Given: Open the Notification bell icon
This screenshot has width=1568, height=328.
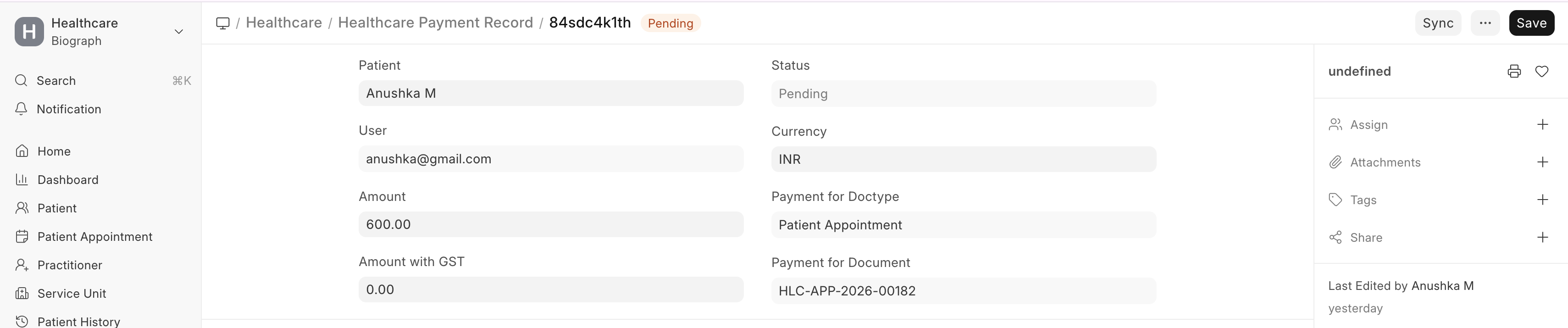Looking at the screenshot, I should click(21, 109).
